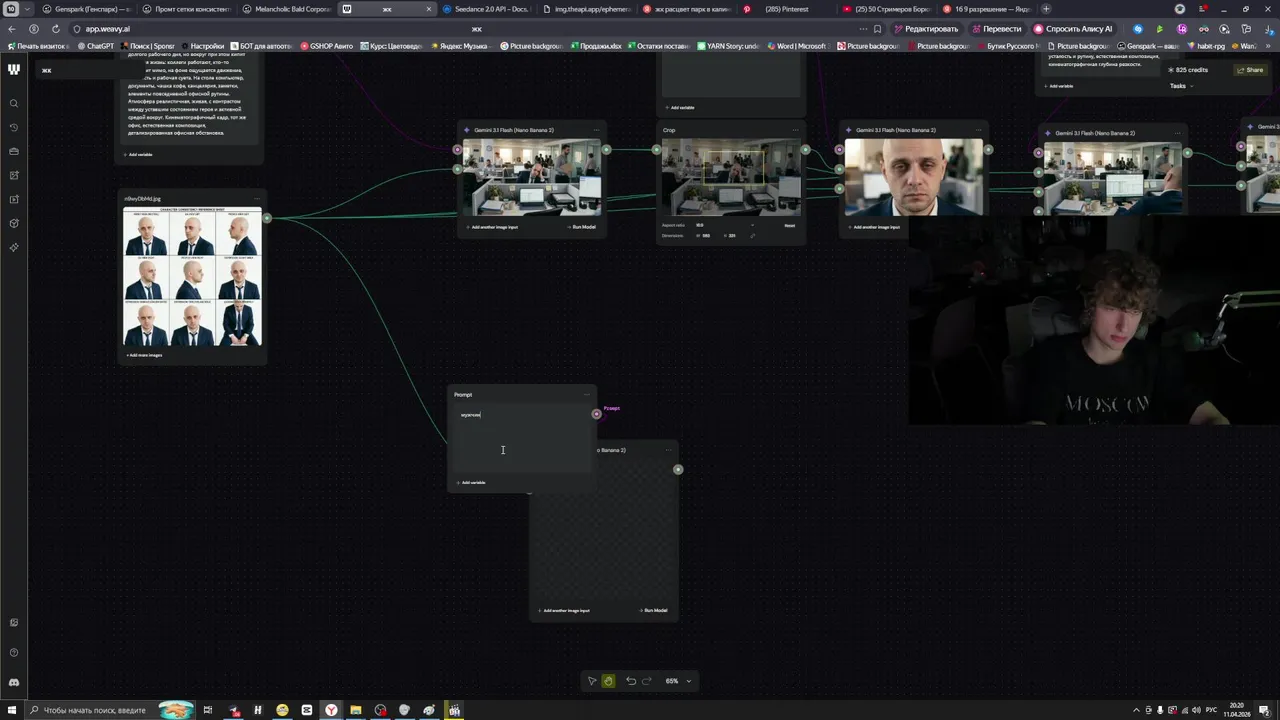
Task: Open the ChatGPT bookmark
Action: click(95, 46)
